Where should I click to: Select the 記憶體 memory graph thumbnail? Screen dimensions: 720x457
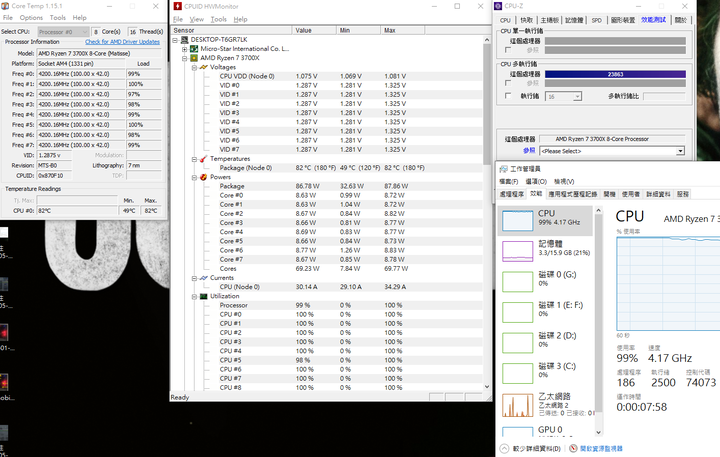518,251
